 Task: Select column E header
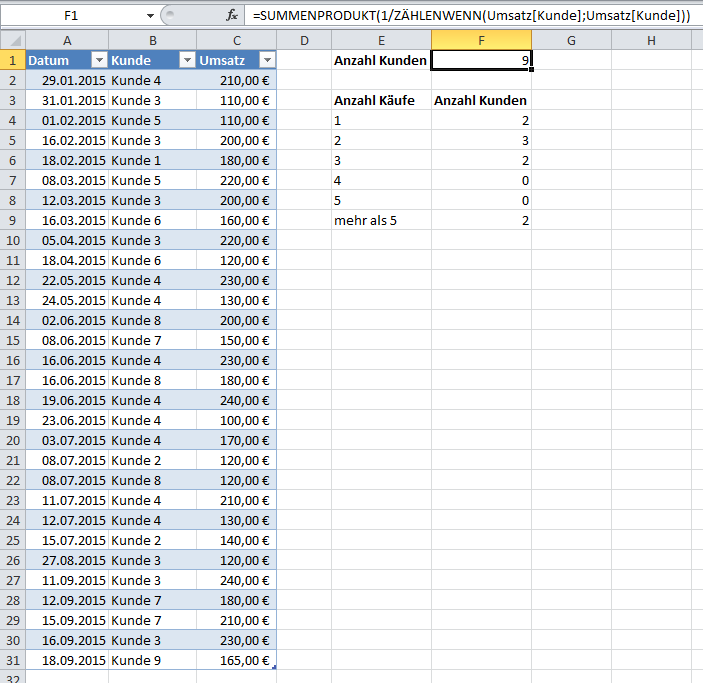pyautogui.click(x=382, y=40)
